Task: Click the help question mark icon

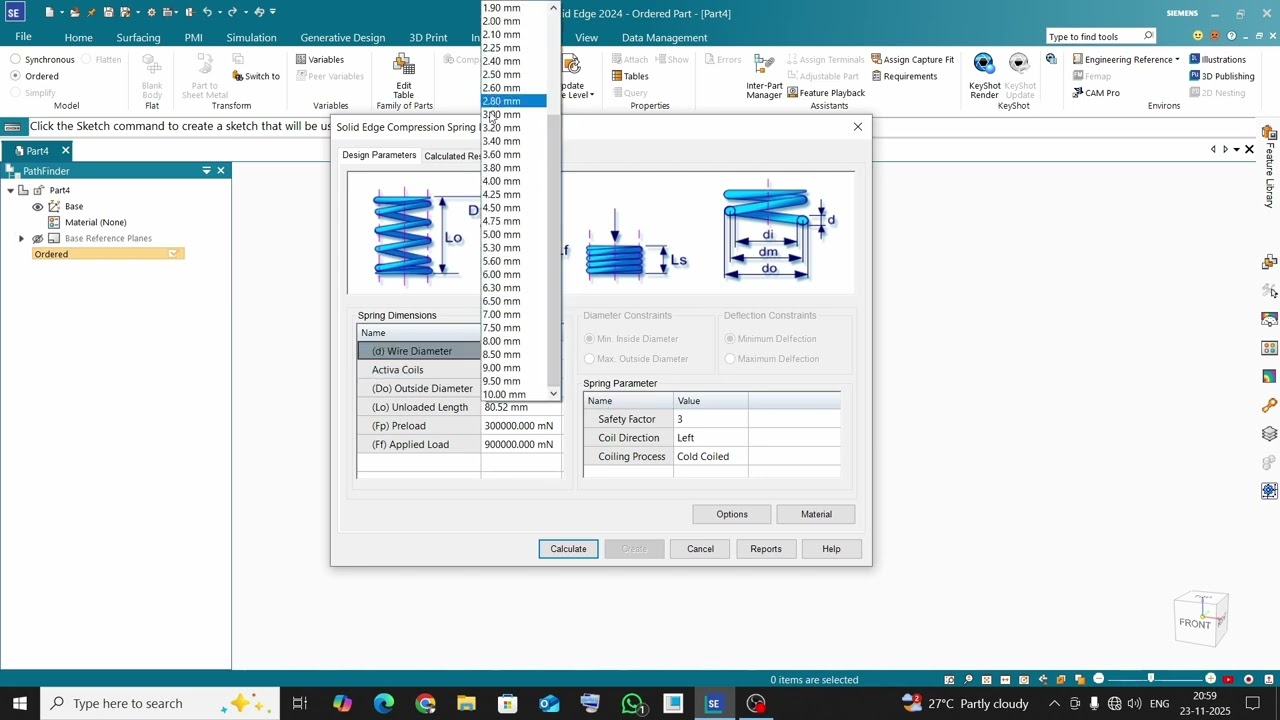Action: click(x=1231, y=36)
